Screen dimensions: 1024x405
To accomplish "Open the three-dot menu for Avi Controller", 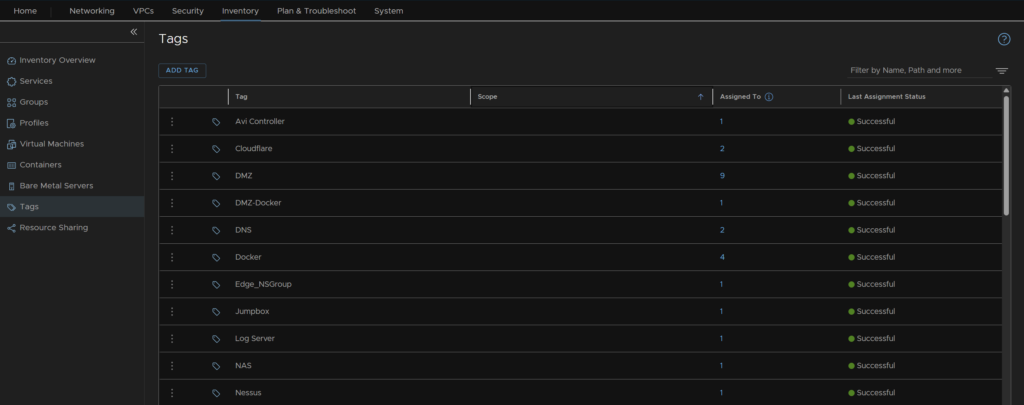I will [172, 122].
